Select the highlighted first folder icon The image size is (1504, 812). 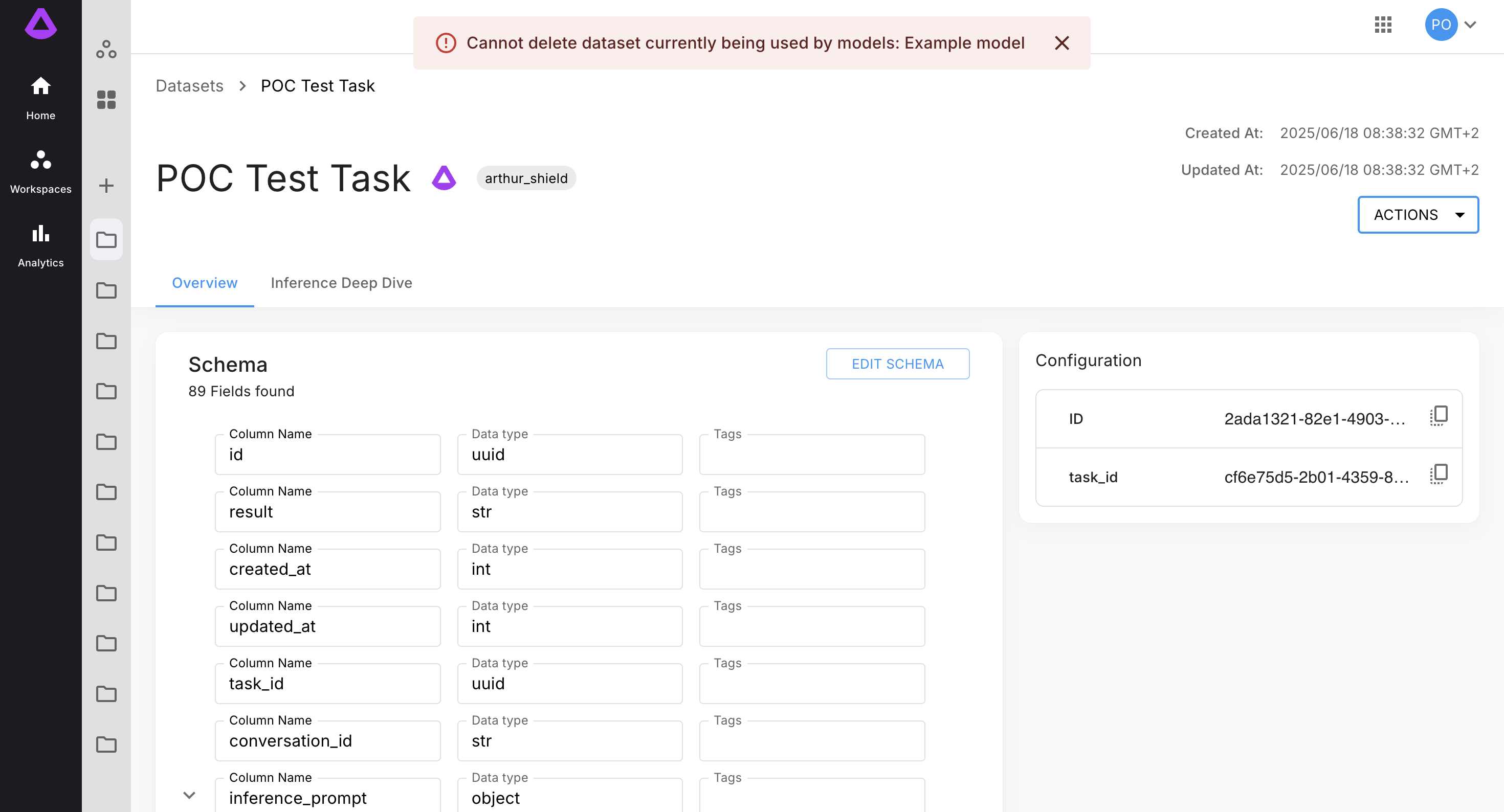pyautogui.click(x=106, y=239)
